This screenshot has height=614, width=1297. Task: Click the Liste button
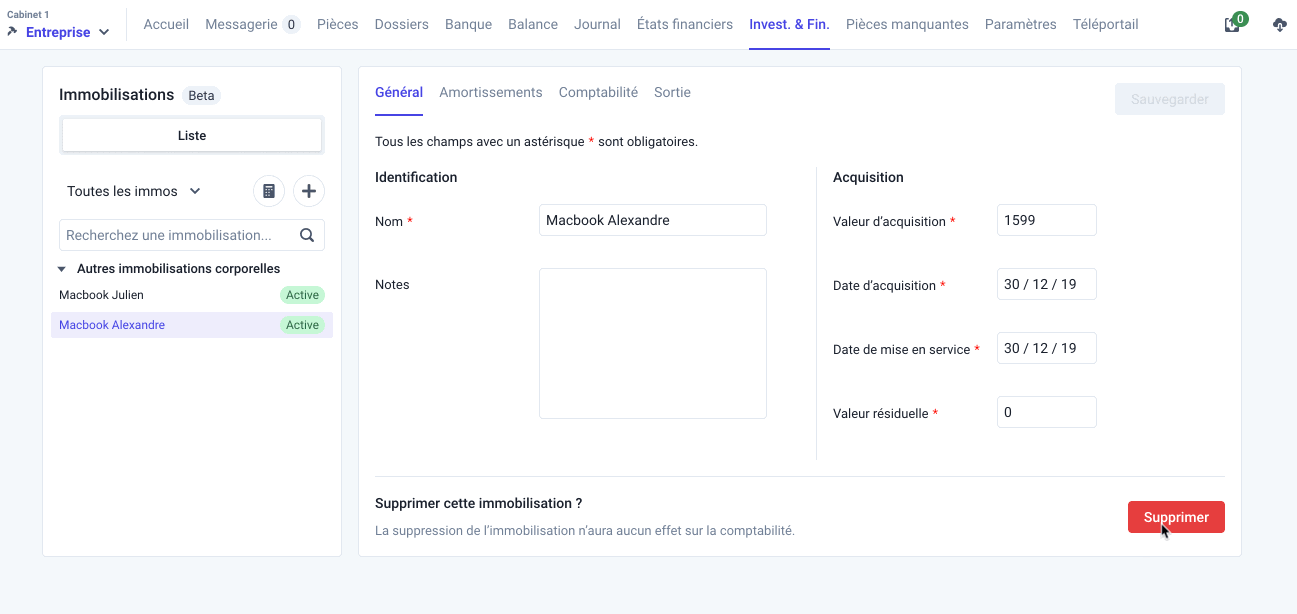click(192, 135)
